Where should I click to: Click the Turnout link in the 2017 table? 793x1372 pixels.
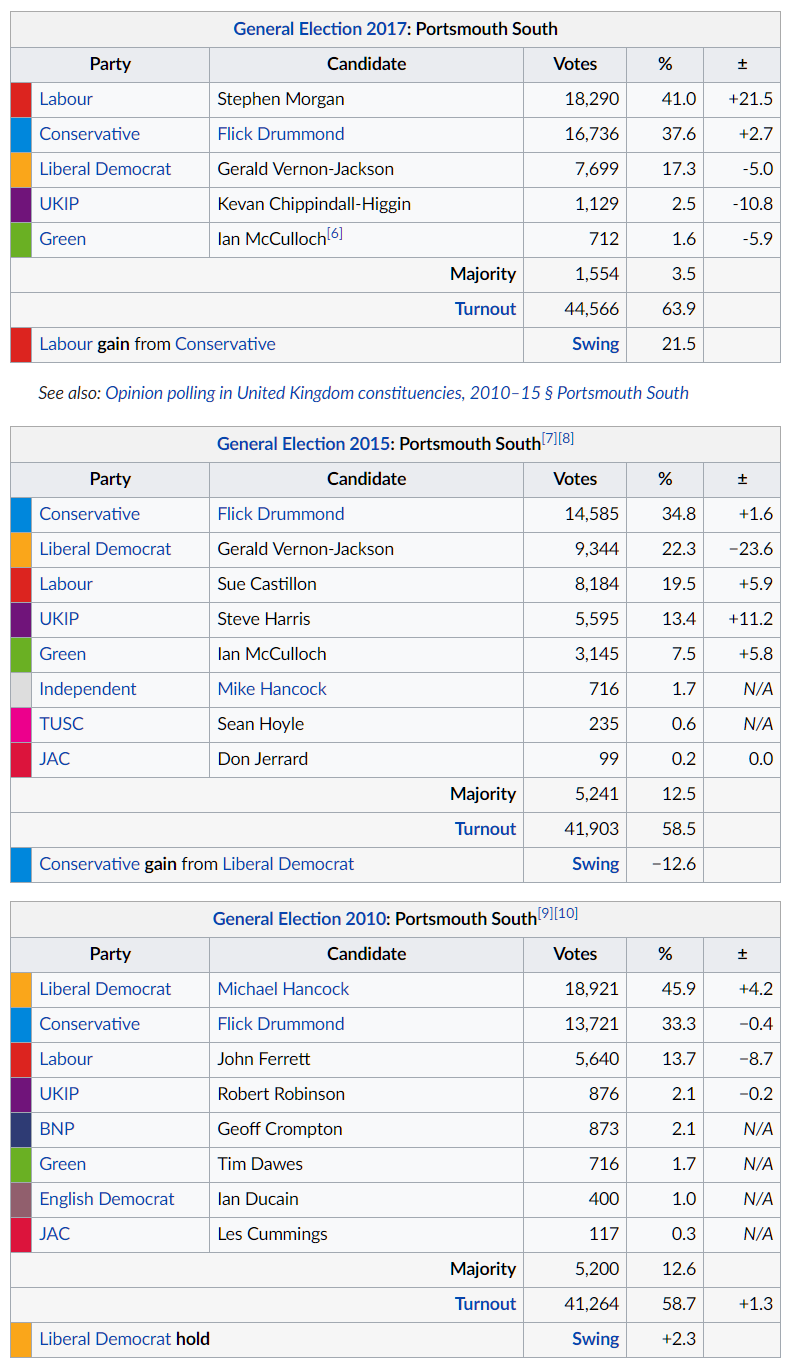point(485,309)
